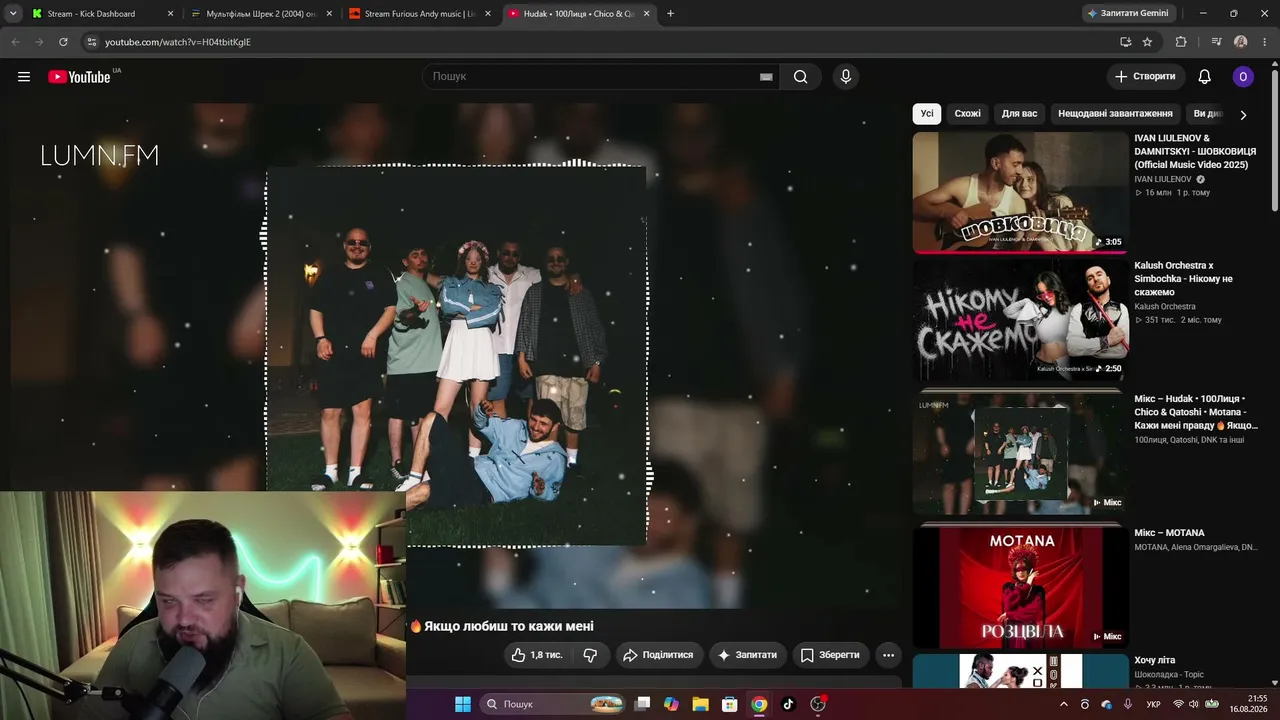Open the volume control in system tray
1280x720 pixels.
pos(1194,704)
